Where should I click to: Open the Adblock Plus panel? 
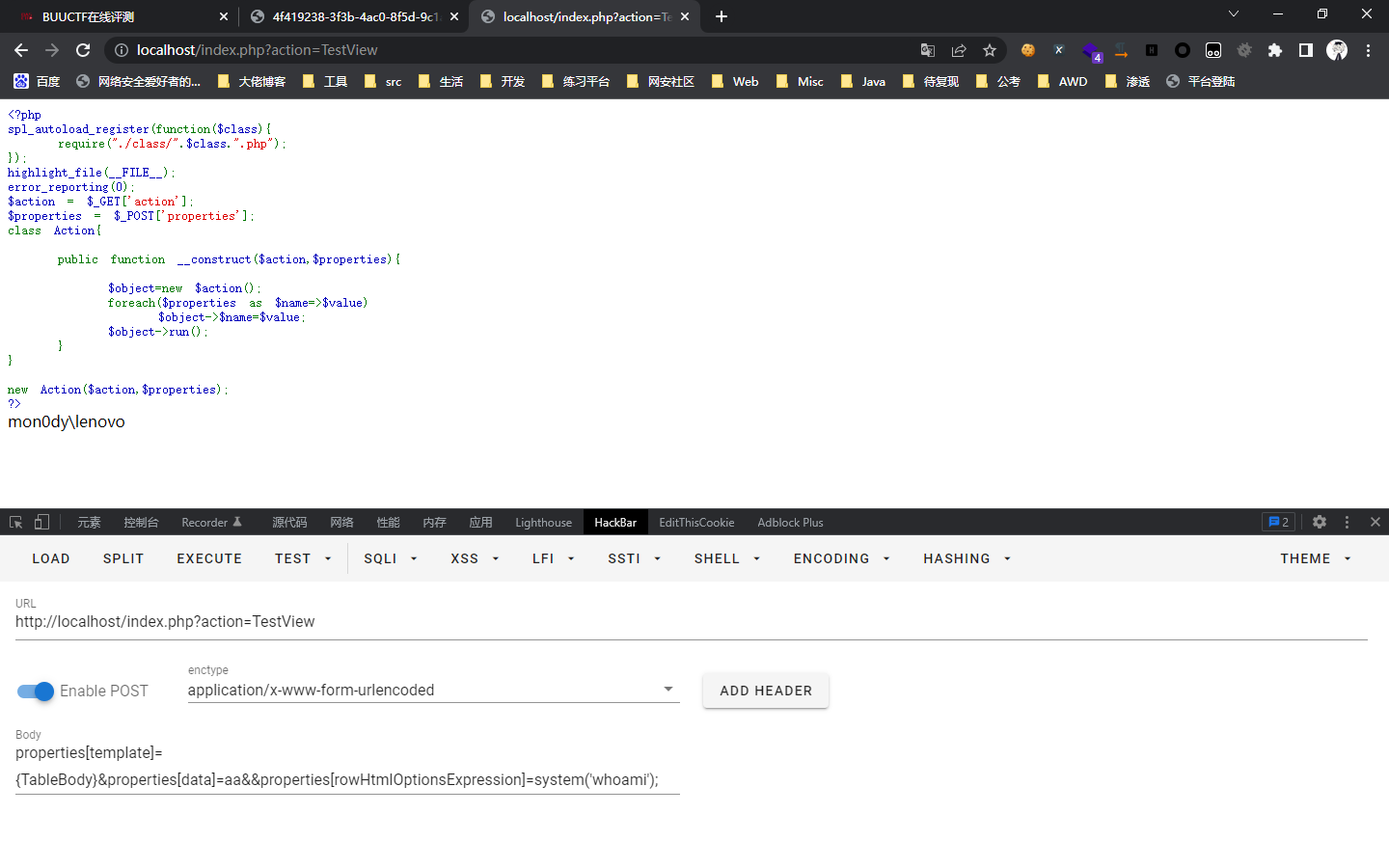[x=790, y=522]
